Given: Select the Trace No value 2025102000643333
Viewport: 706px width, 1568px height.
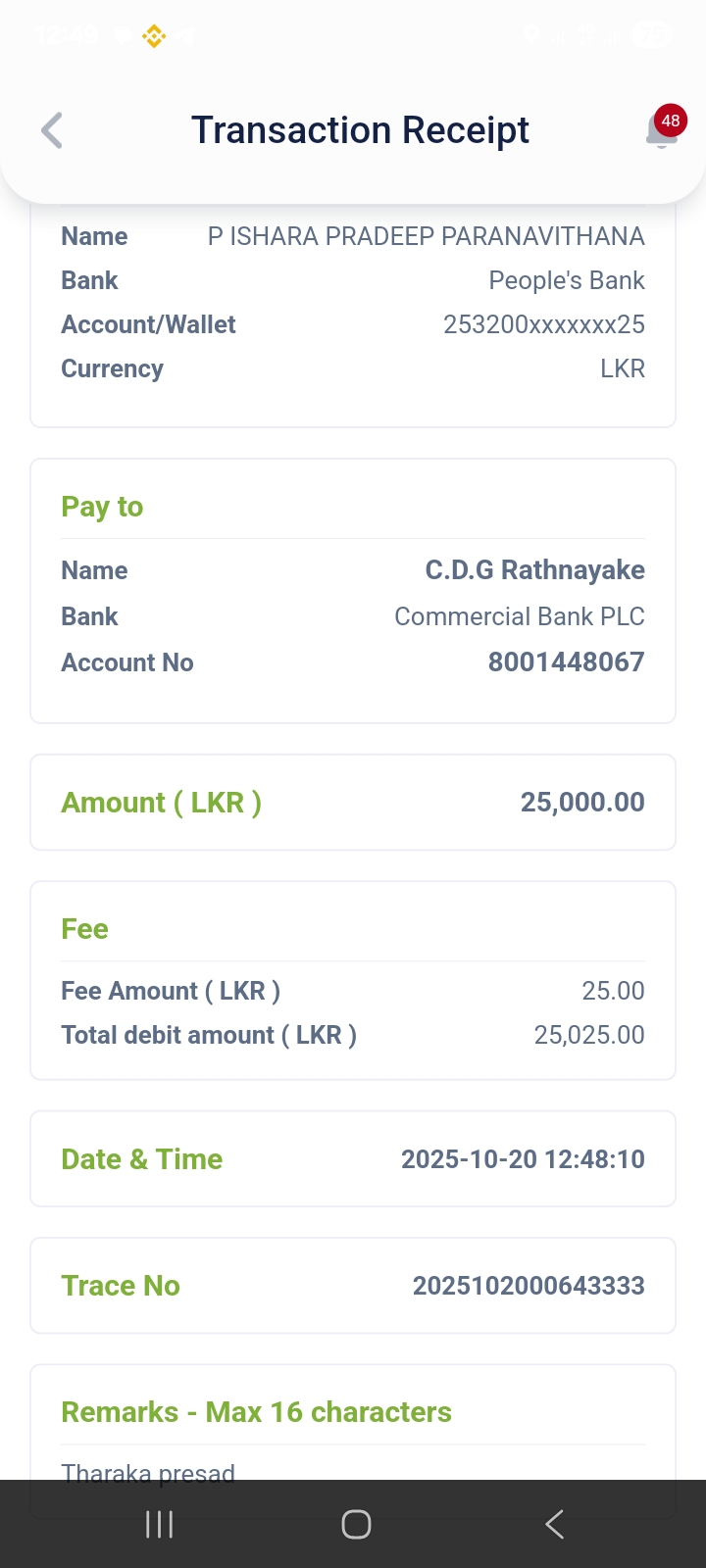Looking at the screenshot, I should click(529, 1286).
